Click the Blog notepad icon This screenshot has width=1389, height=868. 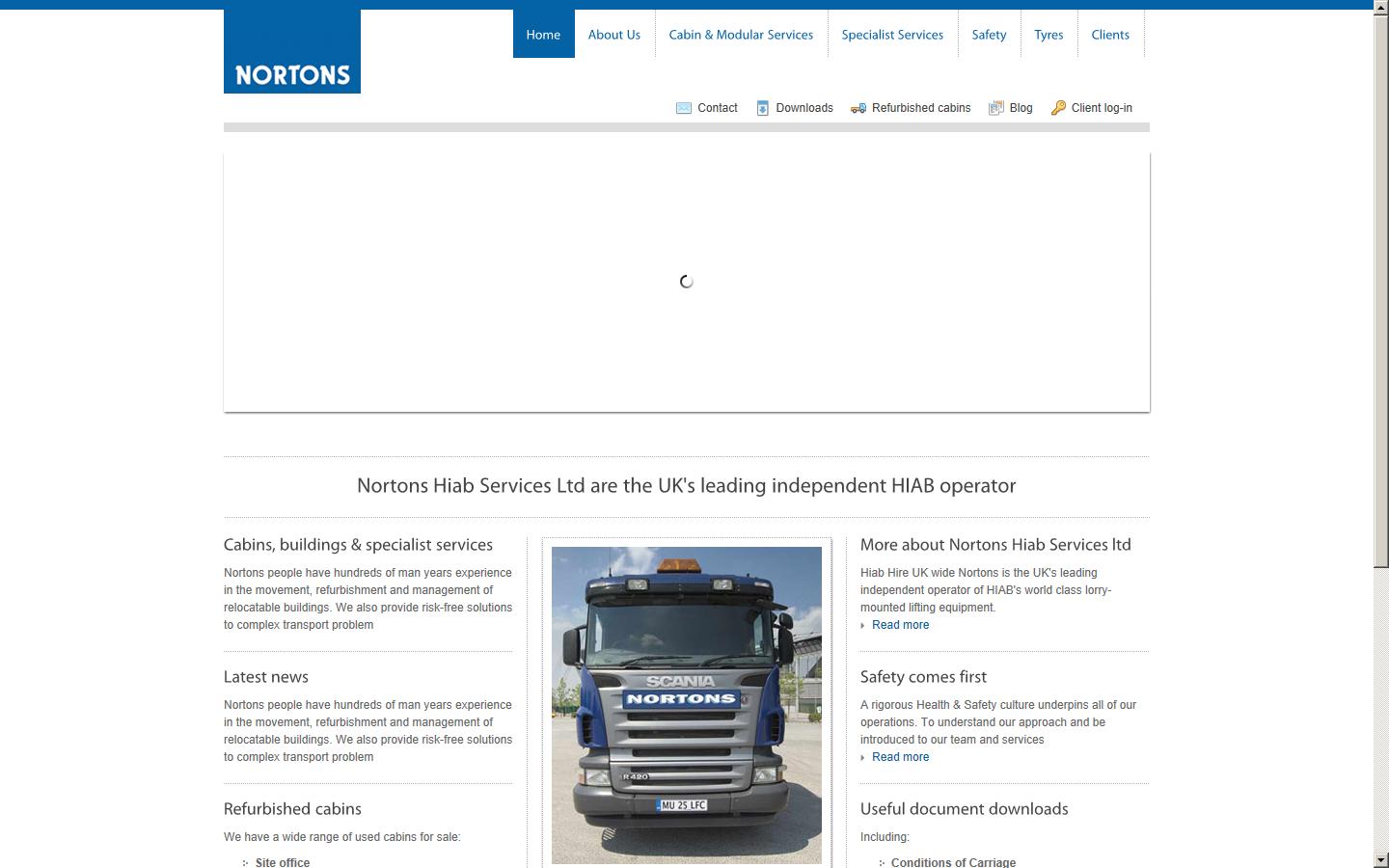point(995,107)
